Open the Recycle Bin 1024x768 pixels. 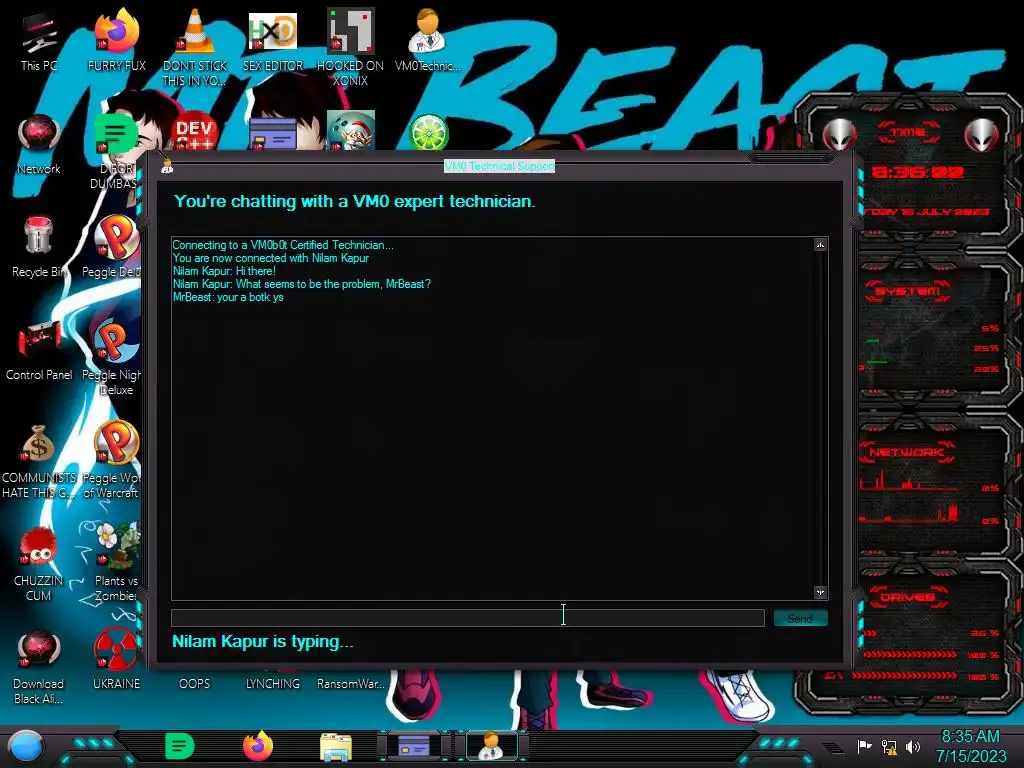(x=39, y=247)
